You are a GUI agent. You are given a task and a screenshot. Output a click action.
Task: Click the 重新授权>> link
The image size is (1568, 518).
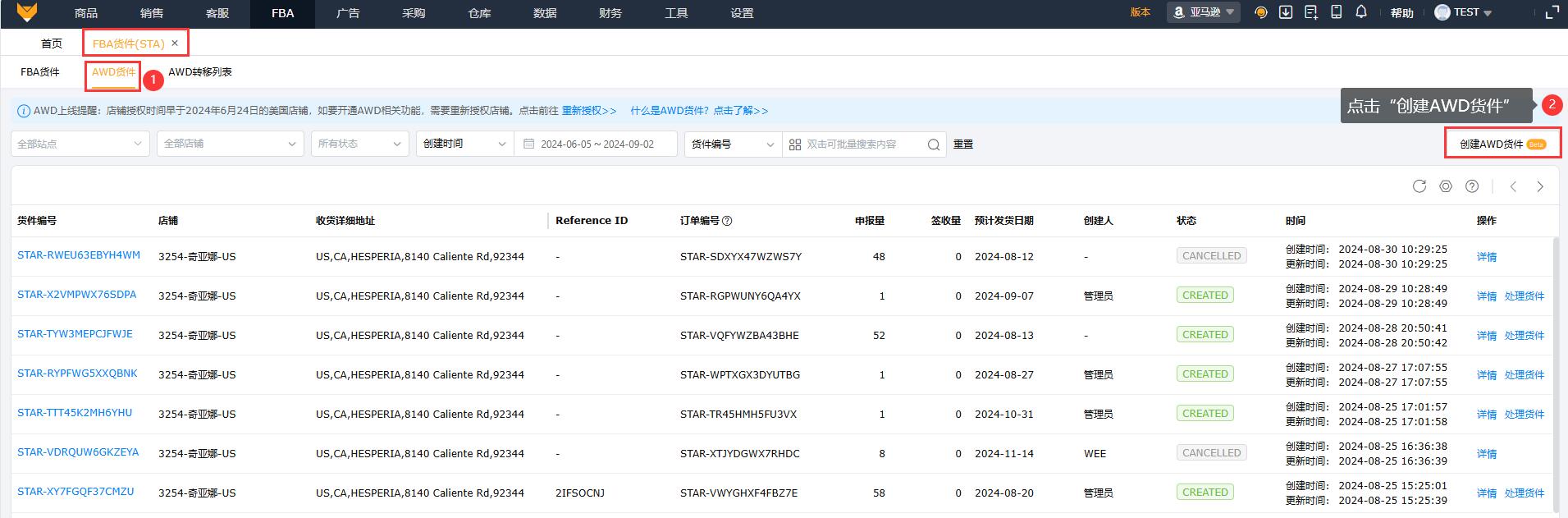[x=589, y=111]
